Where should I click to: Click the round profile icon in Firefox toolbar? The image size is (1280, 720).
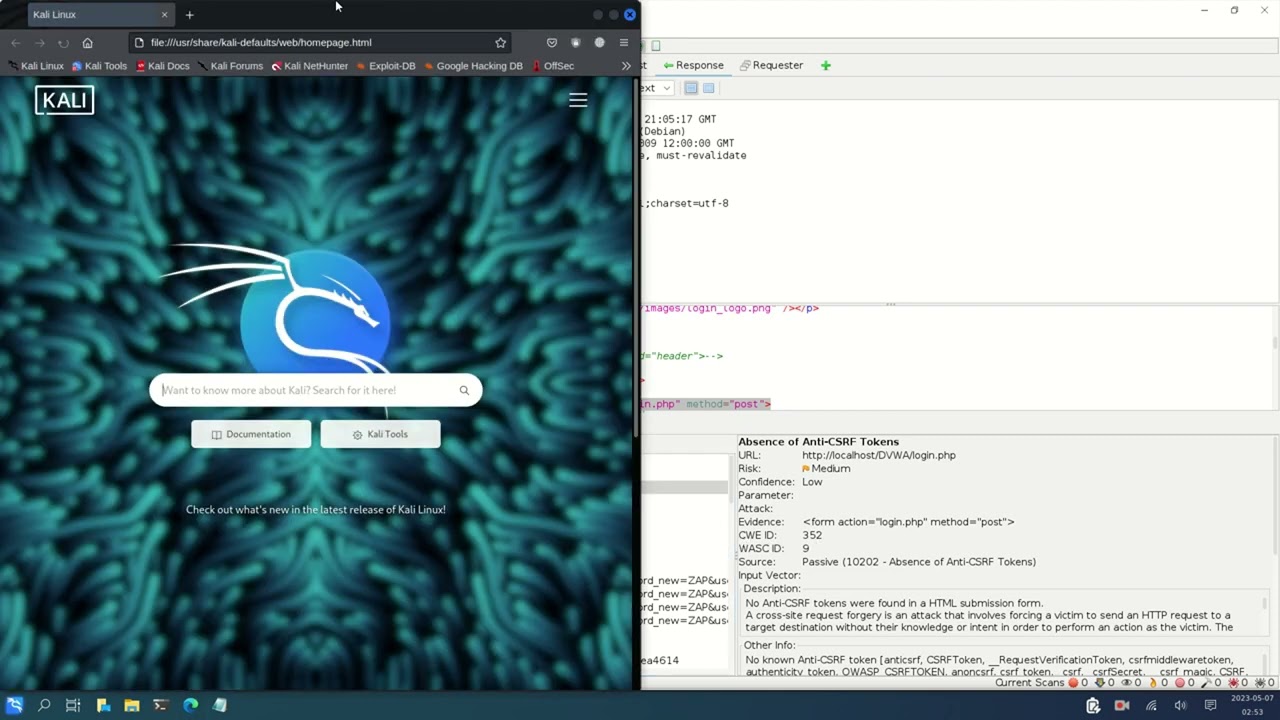599,42
